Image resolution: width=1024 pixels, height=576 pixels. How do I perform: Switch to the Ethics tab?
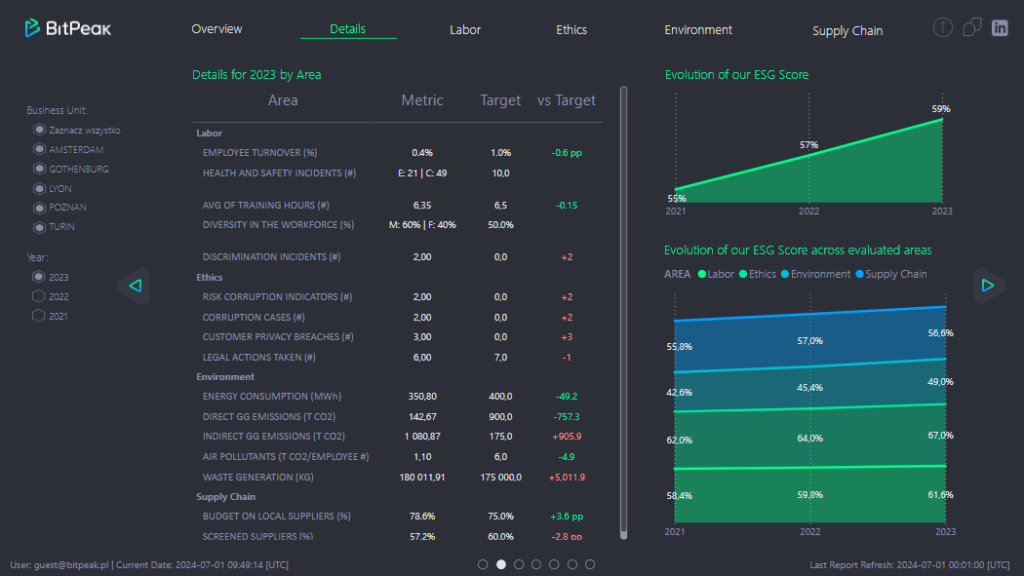tap(571, 30)
